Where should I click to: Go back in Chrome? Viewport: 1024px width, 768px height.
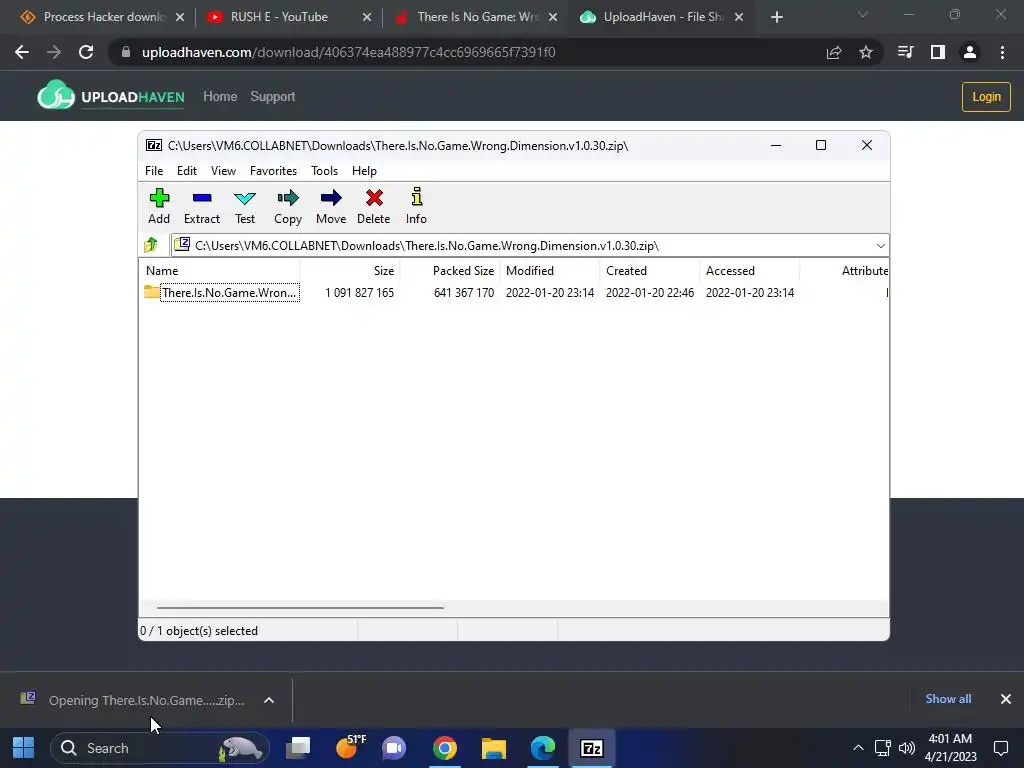22,52
